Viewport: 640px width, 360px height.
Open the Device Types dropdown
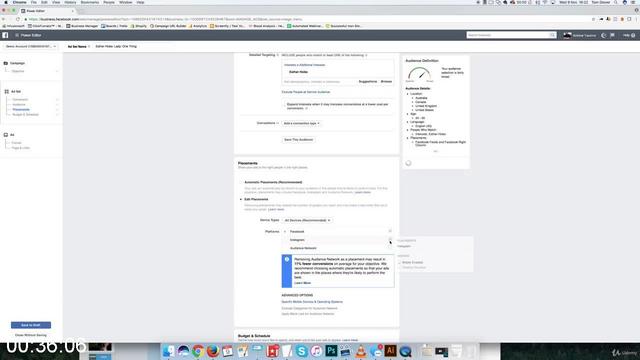[x=307, y=220]
